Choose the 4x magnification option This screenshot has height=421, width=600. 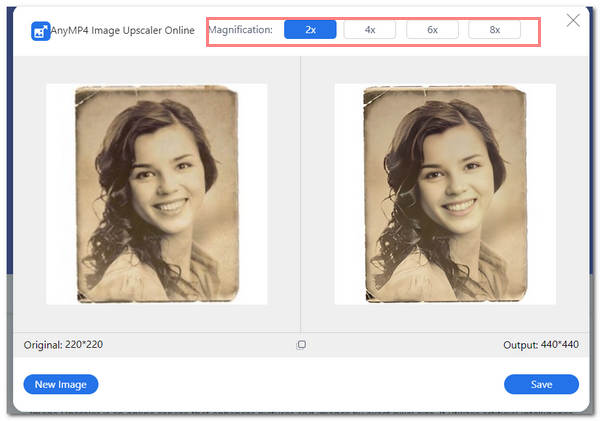pos(370,29)
